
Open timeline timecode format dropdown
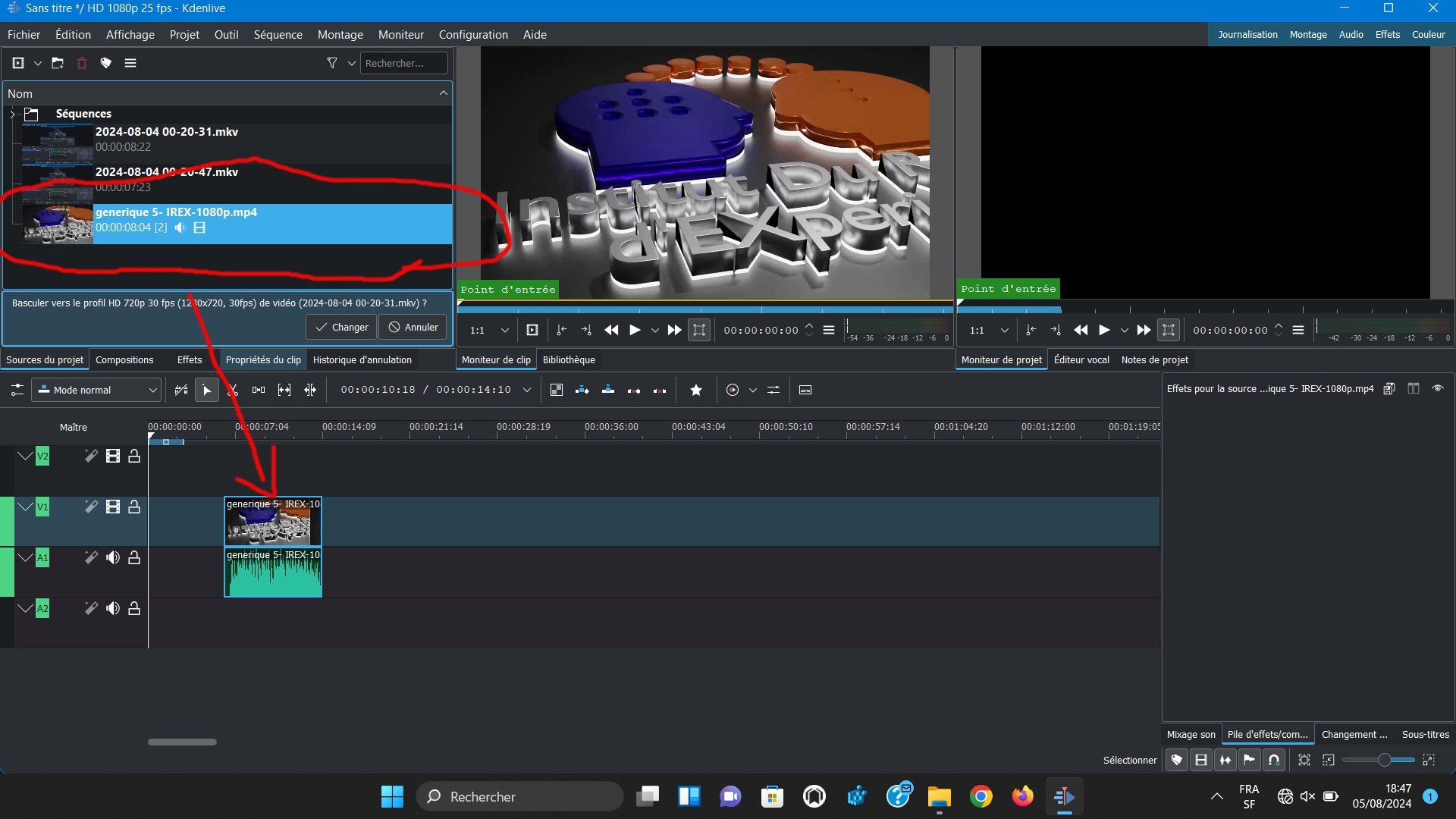(527, 390)
